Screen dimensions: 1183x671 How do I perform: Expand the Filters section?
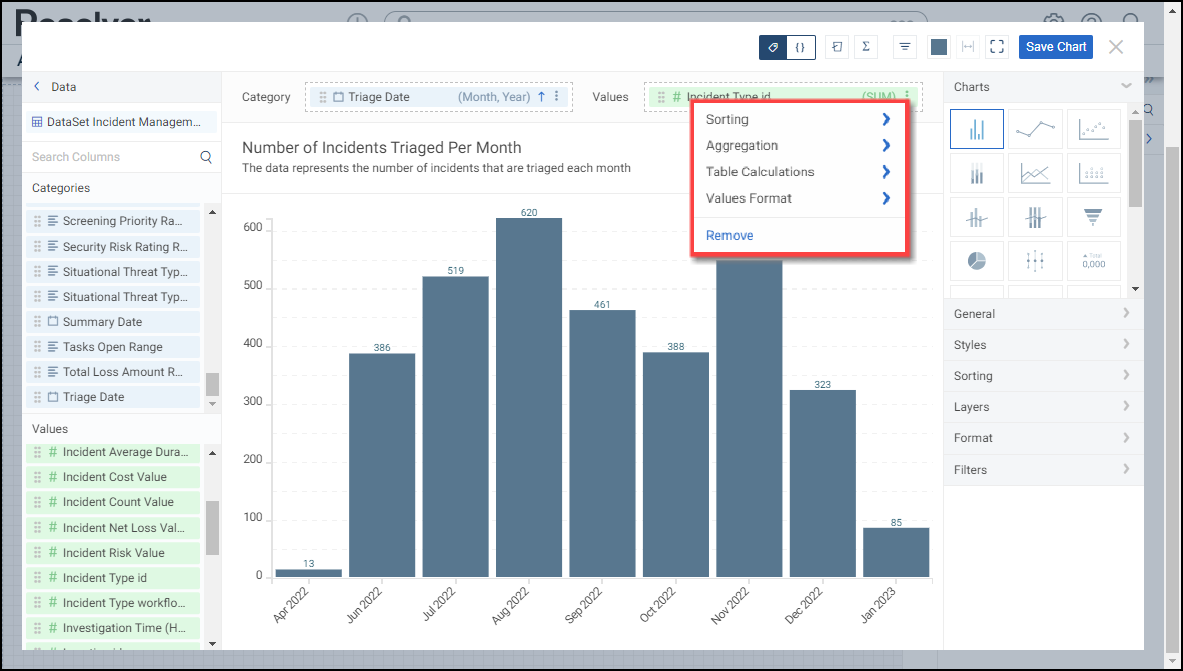(x=1042, y=470)
